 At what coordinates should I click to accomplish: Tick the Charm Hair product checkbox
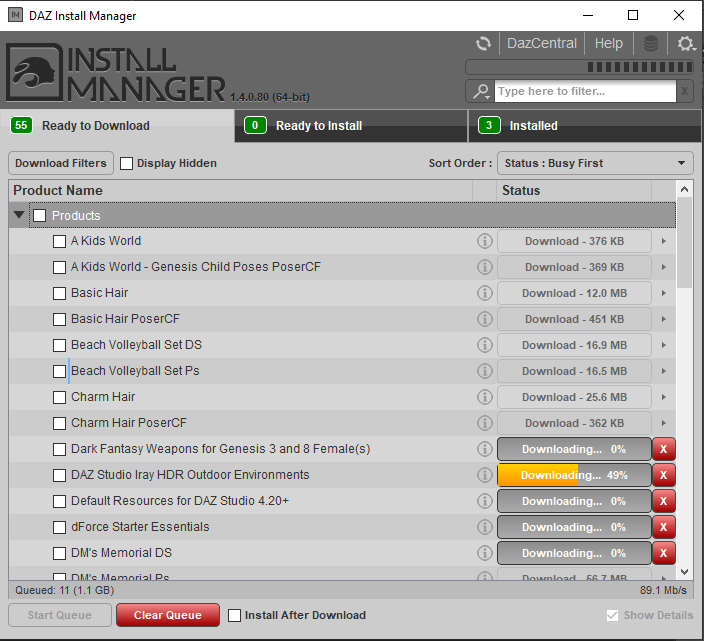60,397
